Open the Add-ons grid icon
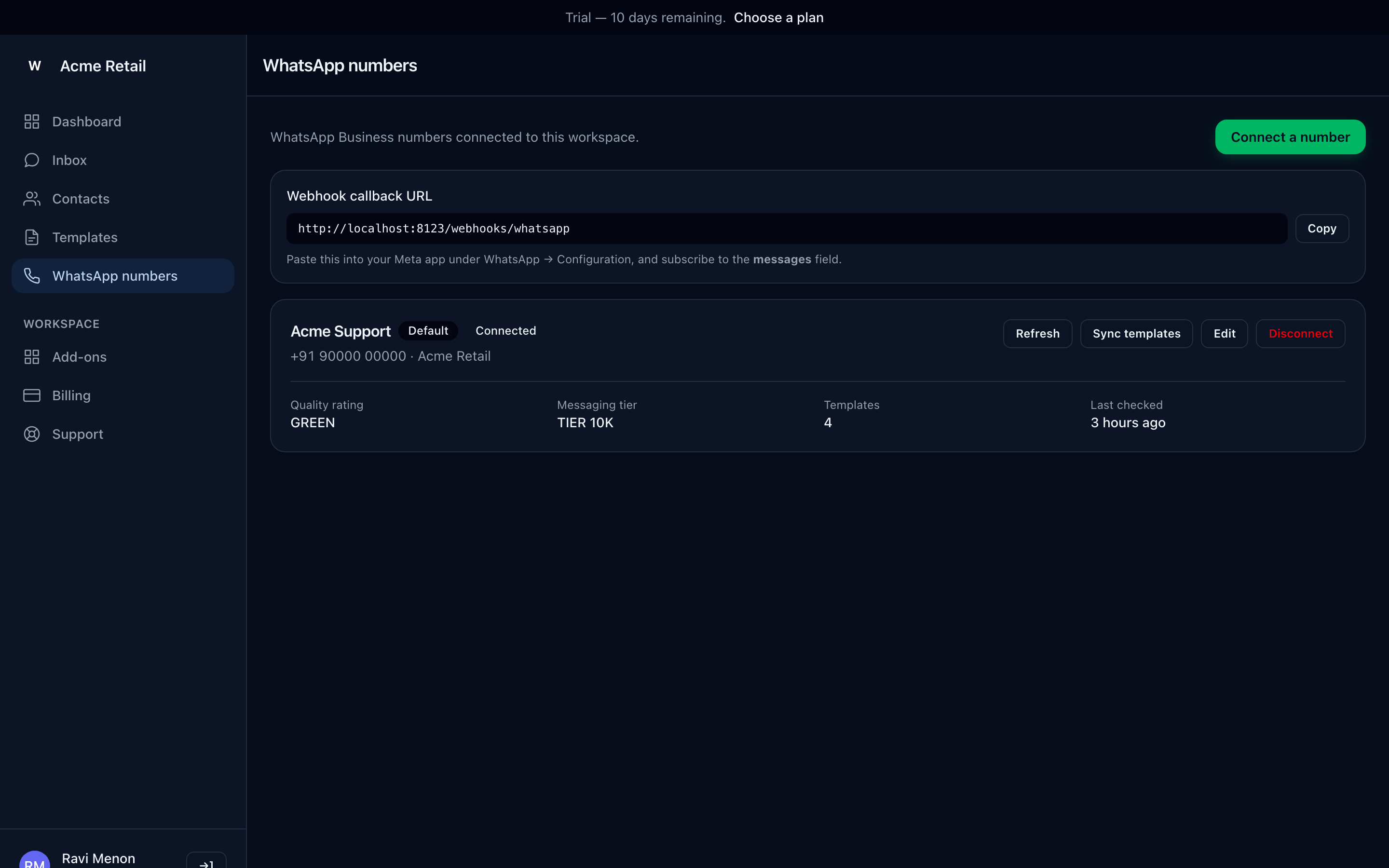Screen dimensions: 1389x868 31,357
